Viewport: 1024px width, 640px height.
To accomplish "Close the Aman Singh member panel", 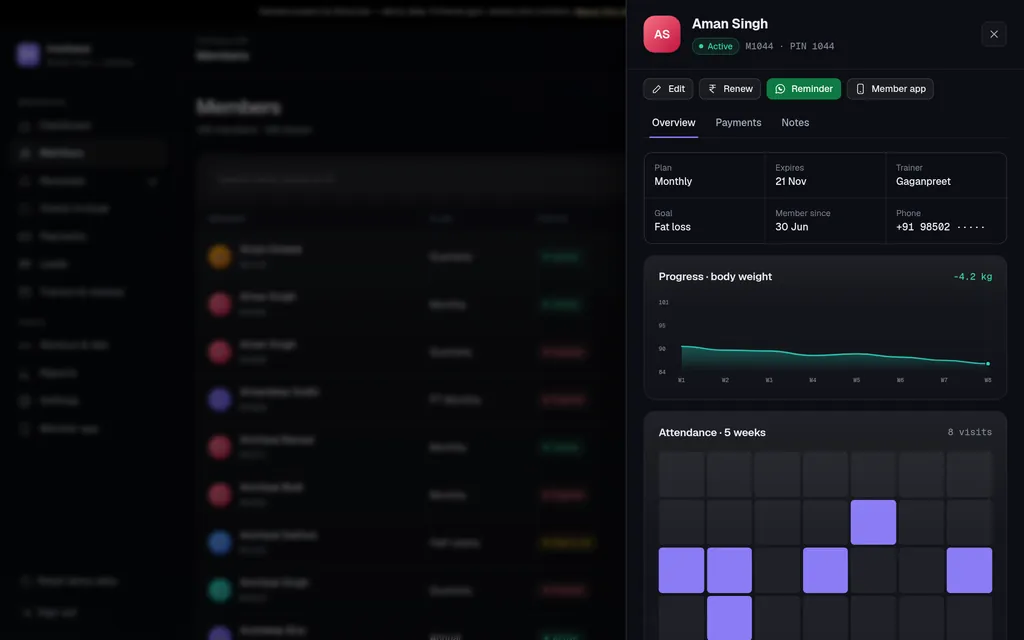I will click(993, 34).
